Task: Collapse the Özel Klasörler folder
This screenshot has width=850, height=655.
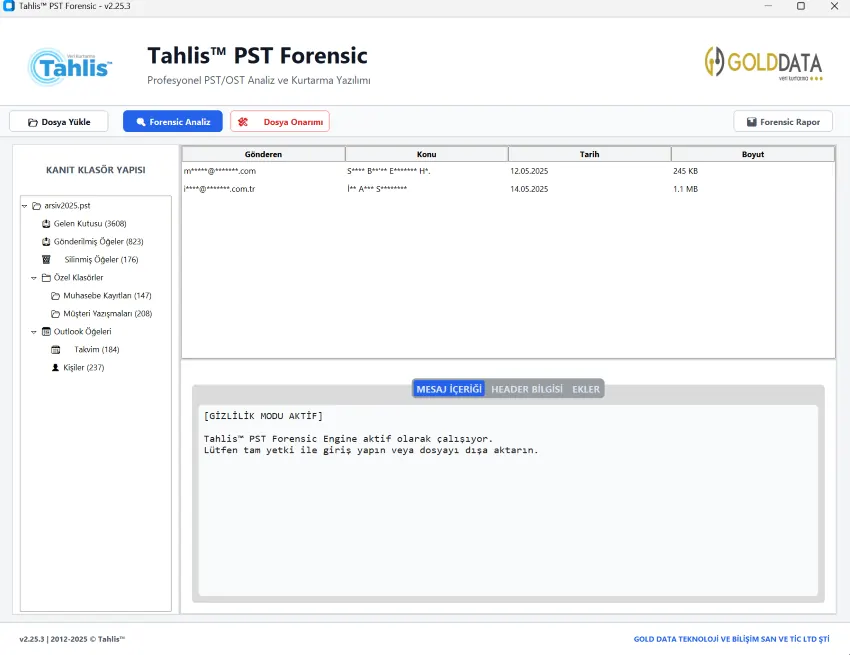Action: (34, 277)
